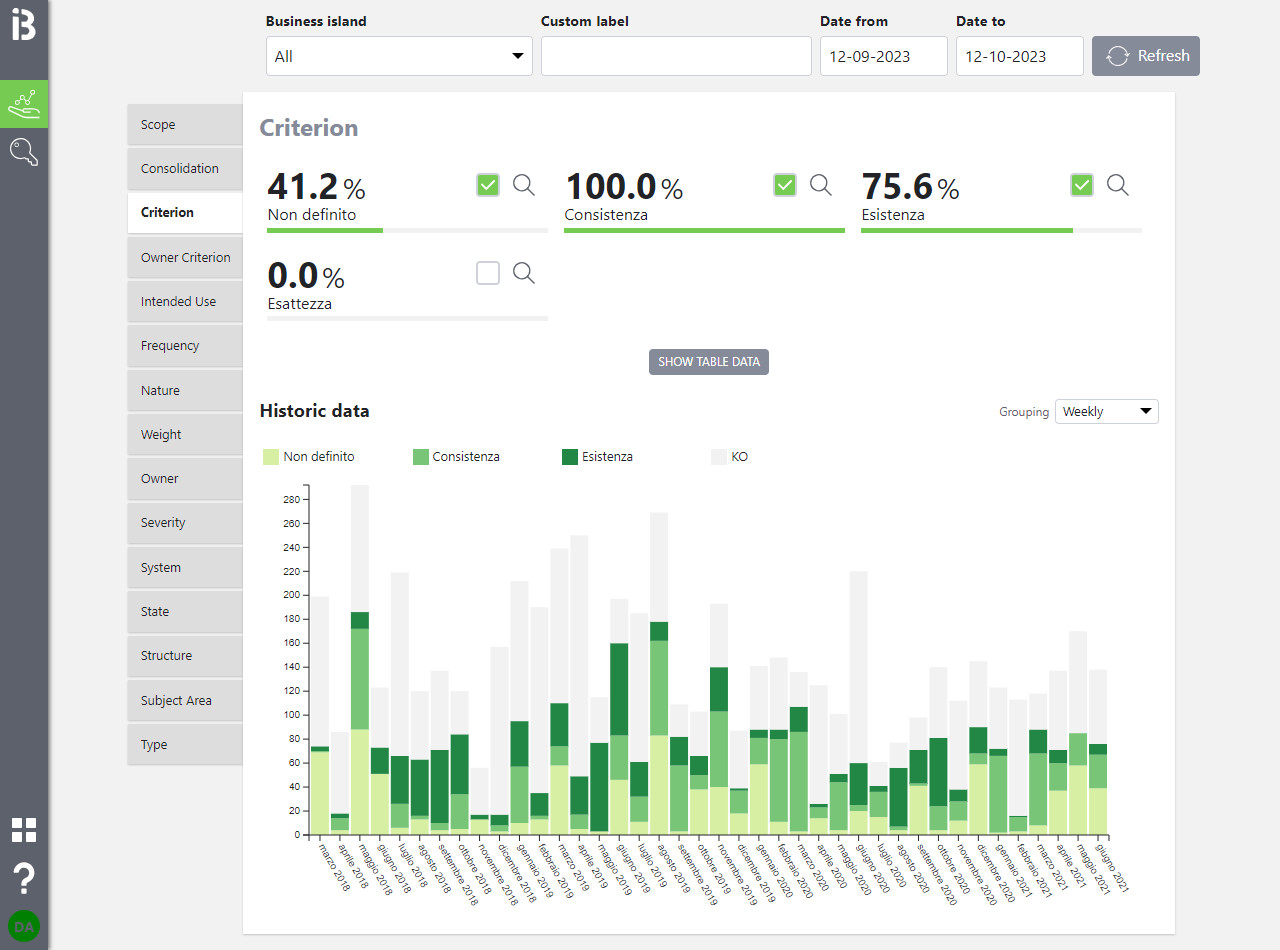The height and width of the screenshot is (950, 1280).
Task: Switch to the Owner Criterion tab
Action: 185,257
